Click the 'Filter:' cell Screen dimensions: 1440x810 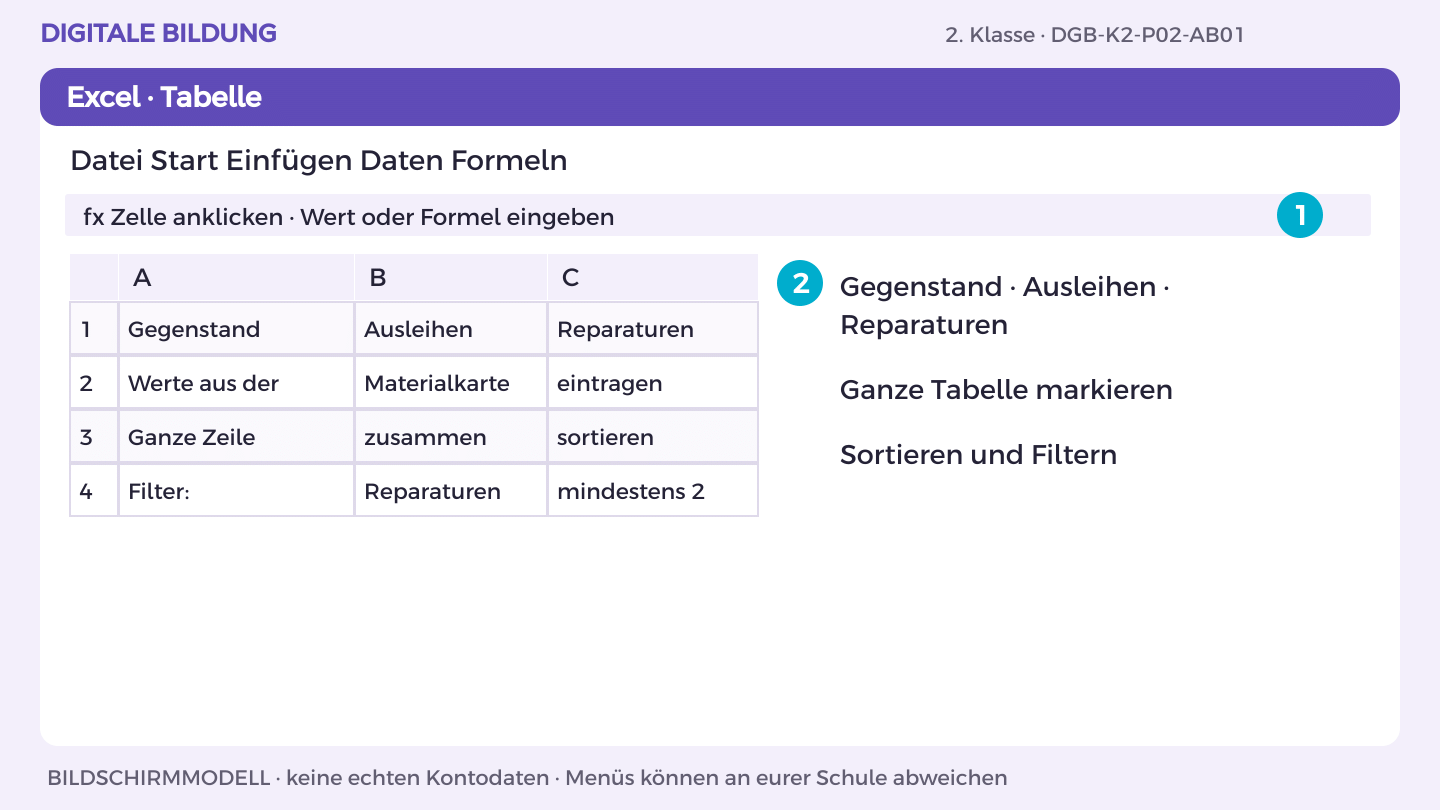click(236, 491)
